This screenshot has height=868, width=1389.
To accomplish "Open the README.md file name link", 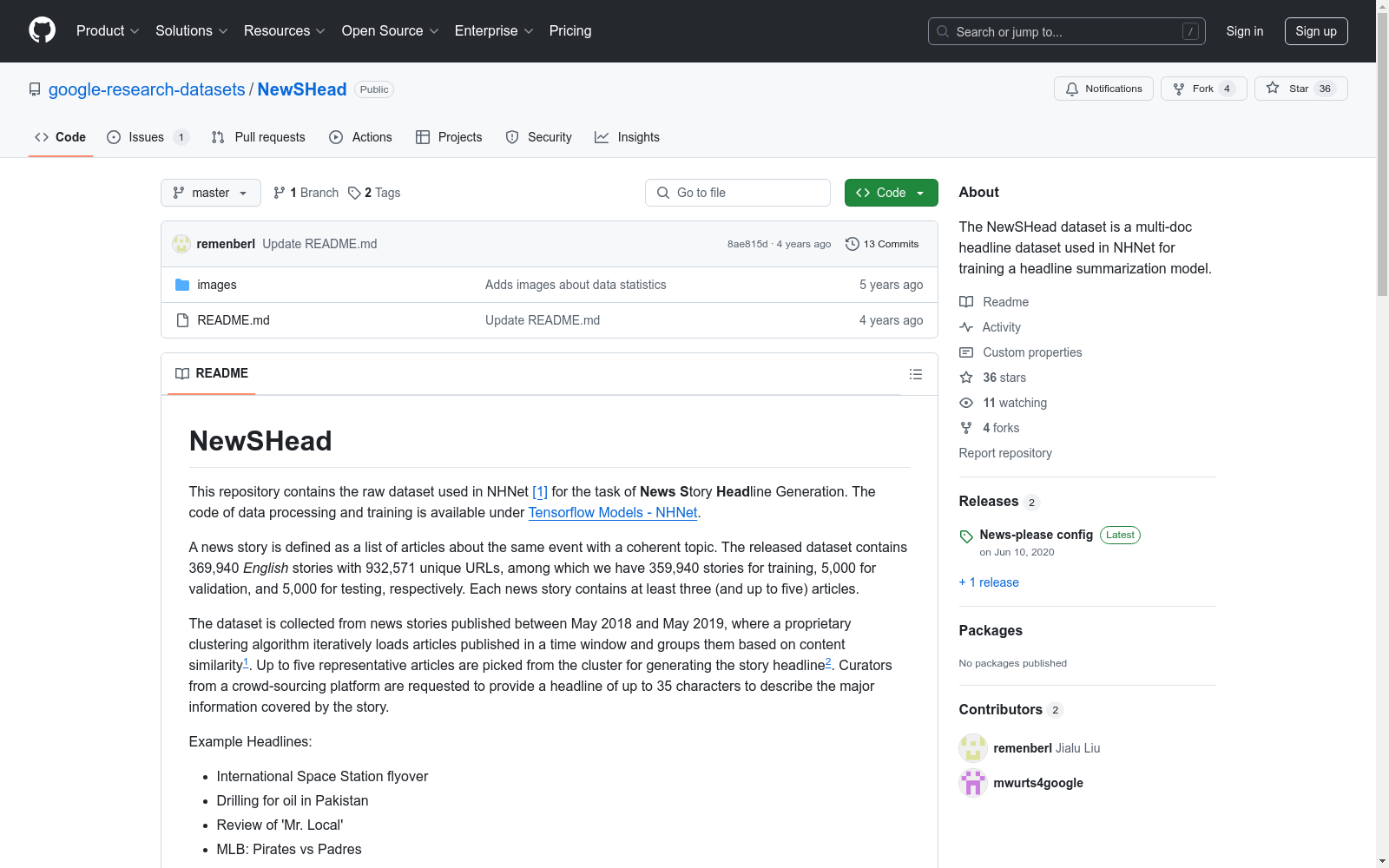I will click(234, 320).
